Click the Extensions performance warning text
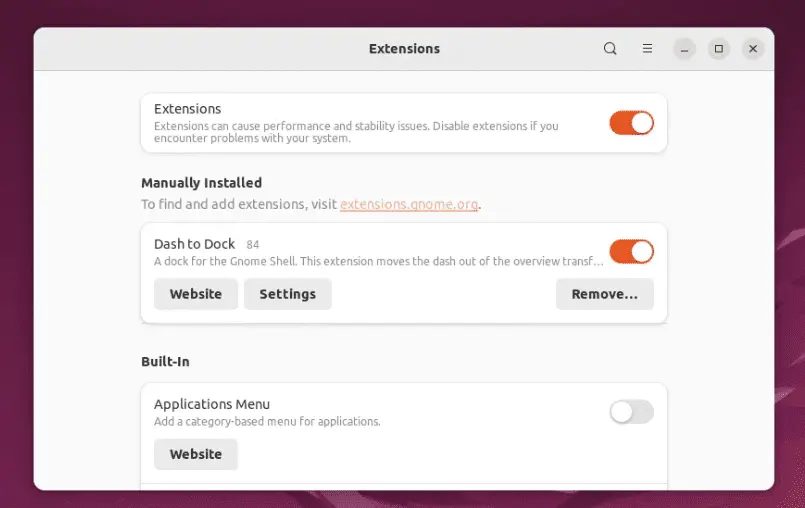805x508 pixels. (356, 132)
